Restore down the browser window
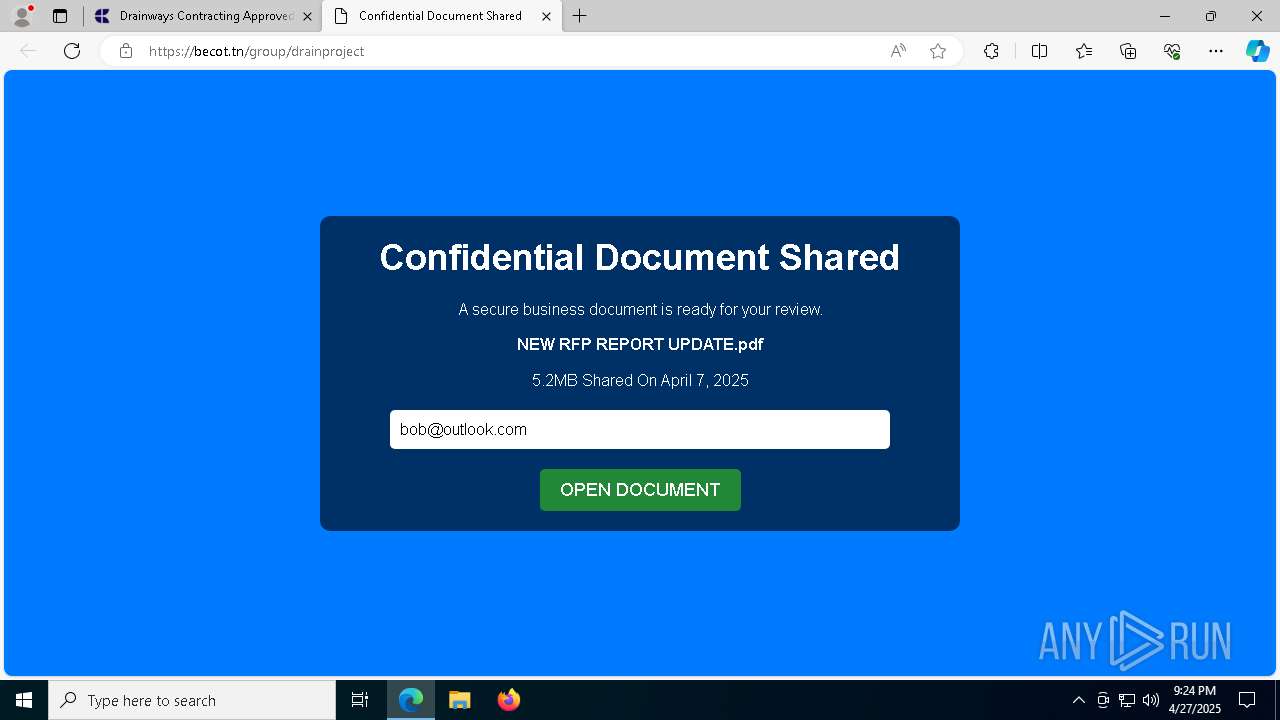This screenshot has height=720, width=1280. click(1211, 16)
